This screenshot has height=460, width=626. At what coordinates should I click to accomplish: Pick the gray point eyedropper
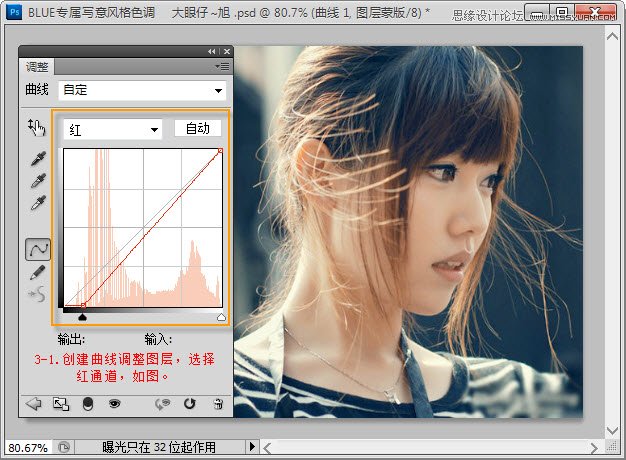point(37,181)
